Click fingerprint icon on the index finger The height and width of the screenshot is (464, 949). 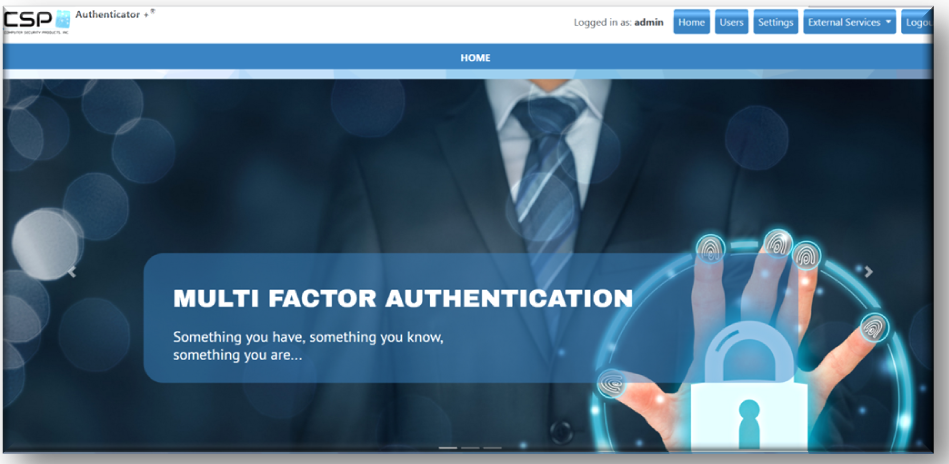pos(711,249)
